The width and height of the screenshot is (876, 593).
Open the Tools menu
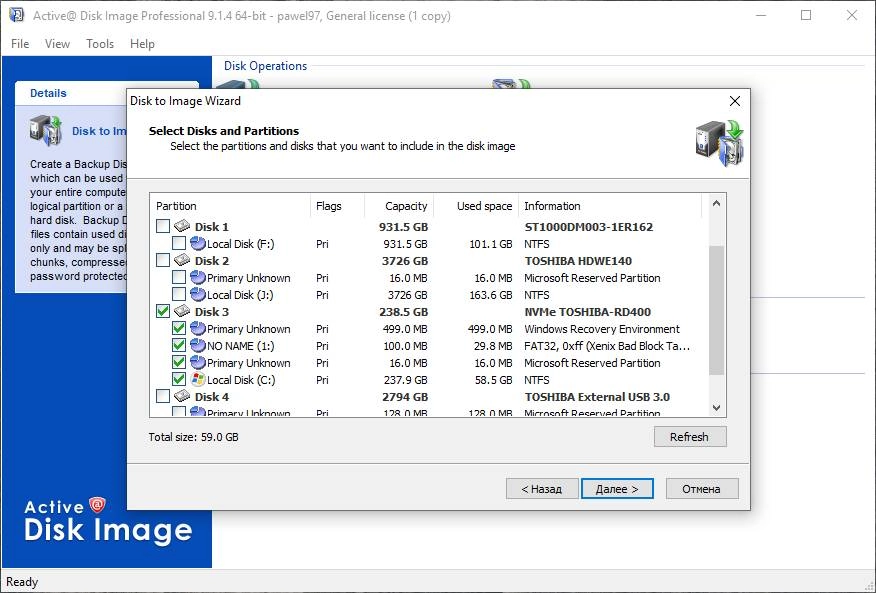tap(100, 44)
